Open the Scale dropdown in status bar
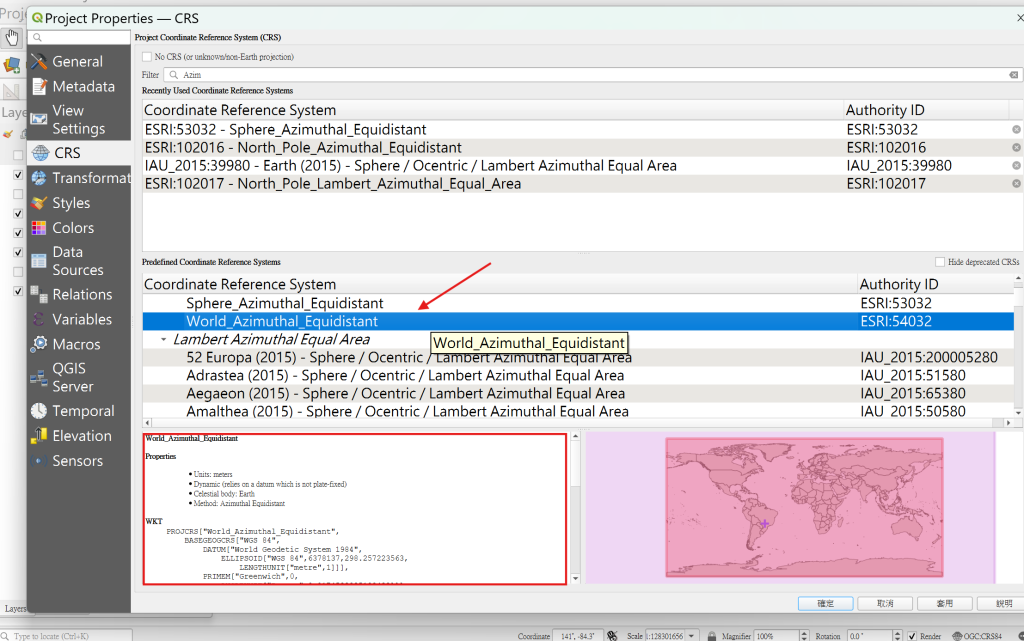 tap(692, 636)
